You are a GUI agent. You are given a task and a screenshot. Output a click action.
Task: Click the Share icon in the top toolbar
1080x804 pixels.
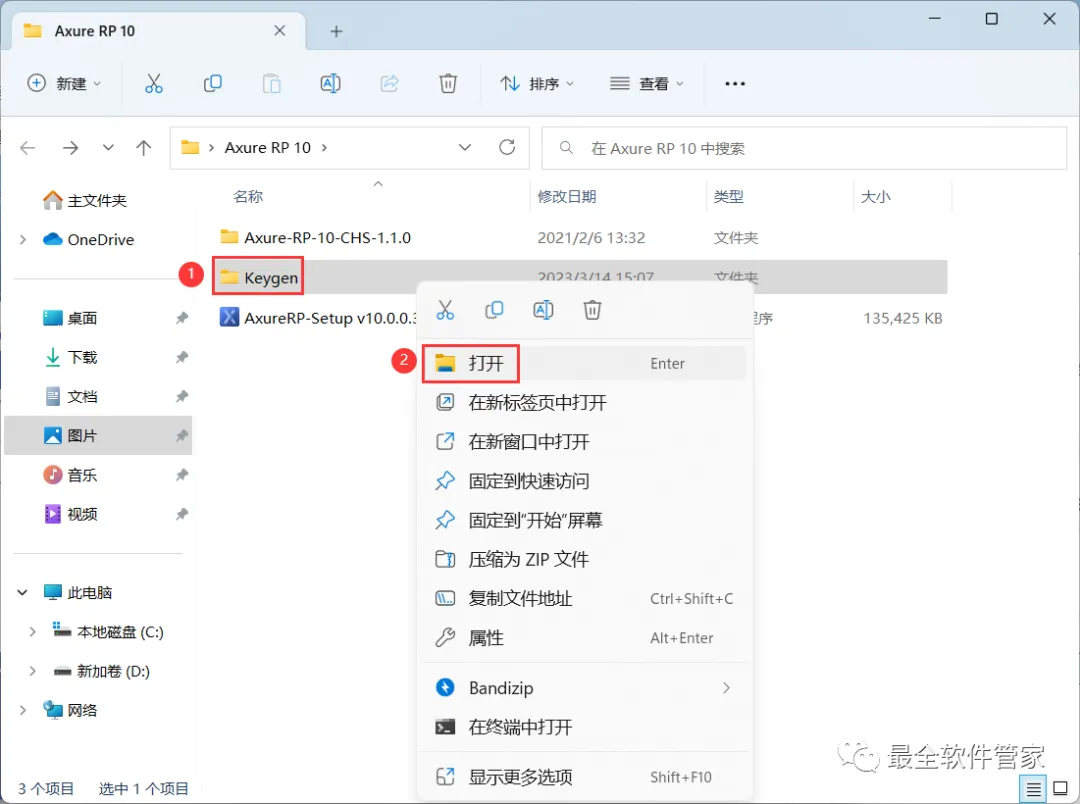pos(389,83)
